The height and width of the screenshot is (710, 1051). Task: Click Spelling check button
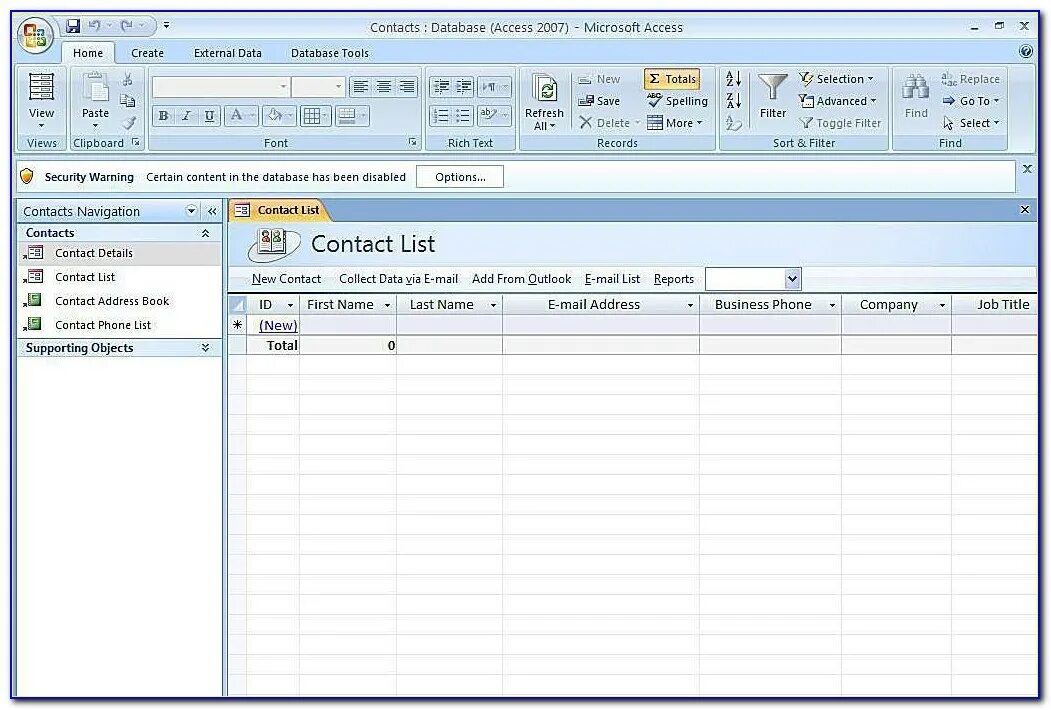click(677, 101)
